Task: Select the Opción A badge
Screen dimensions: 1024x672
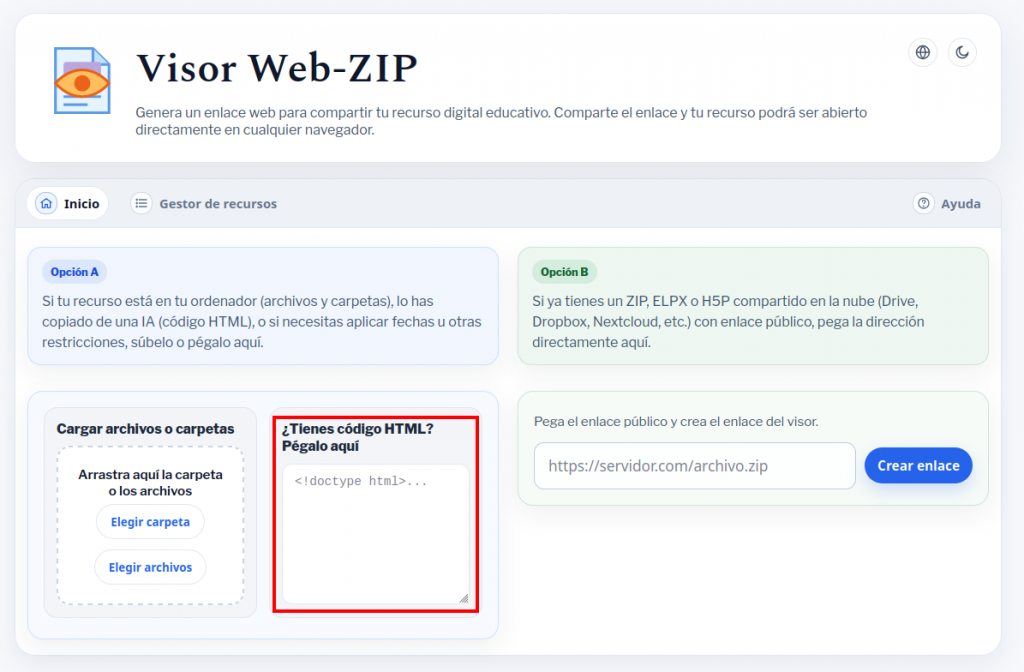Action: [x=75, y=271]
